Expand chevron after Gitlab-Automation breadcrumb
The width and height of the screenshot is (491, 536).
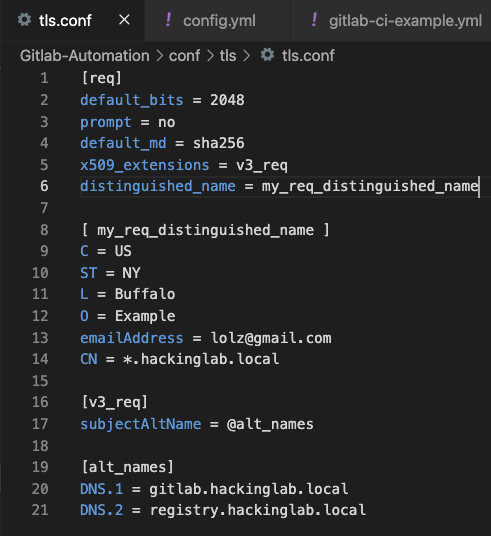click(159, 56)
